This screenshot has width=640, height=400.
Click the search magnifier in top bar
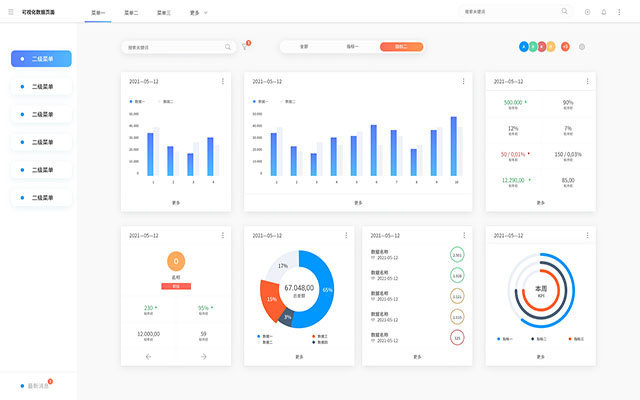coord(564,12)
